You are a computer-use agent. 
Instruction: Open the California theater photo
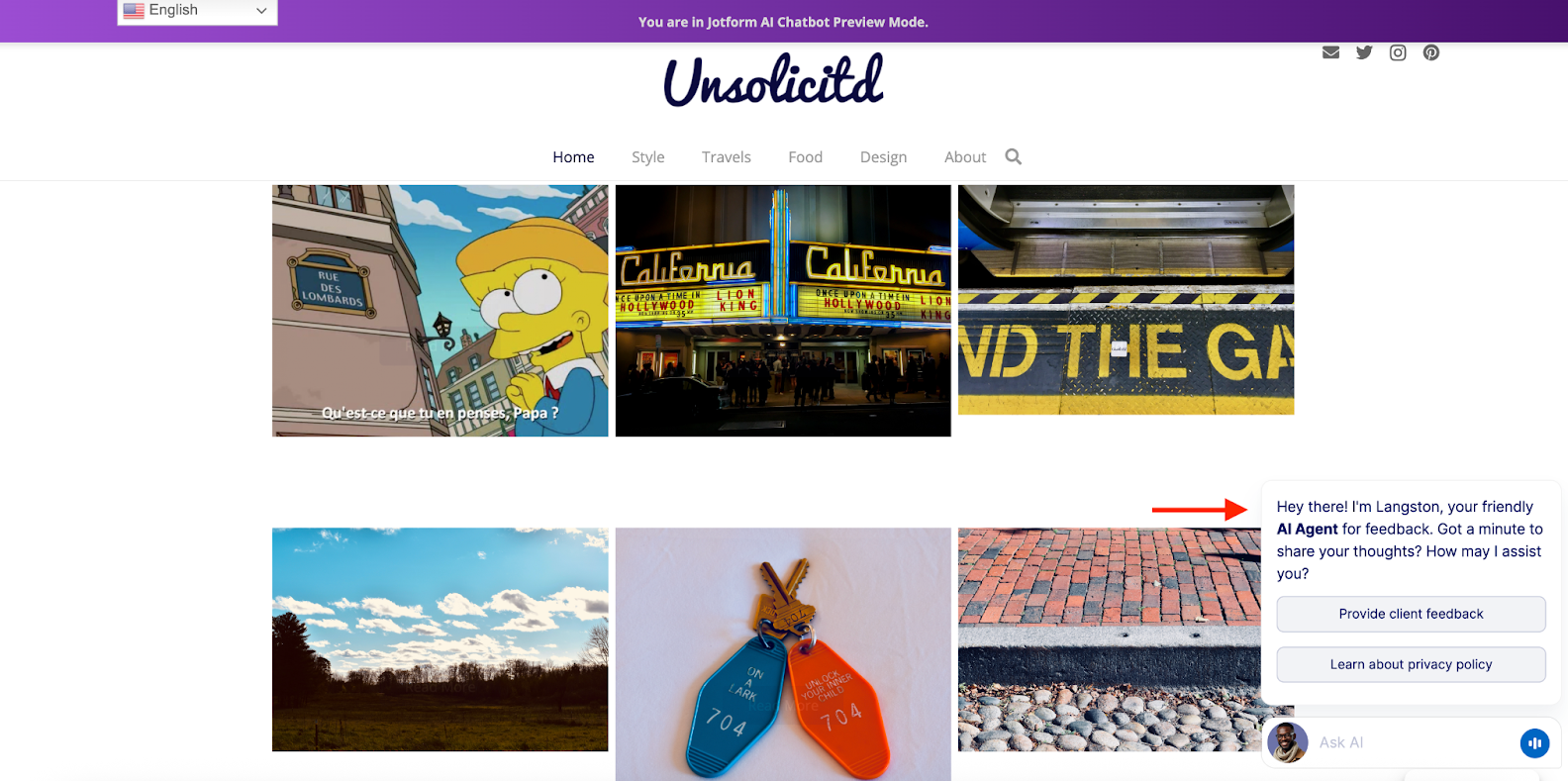783,311
